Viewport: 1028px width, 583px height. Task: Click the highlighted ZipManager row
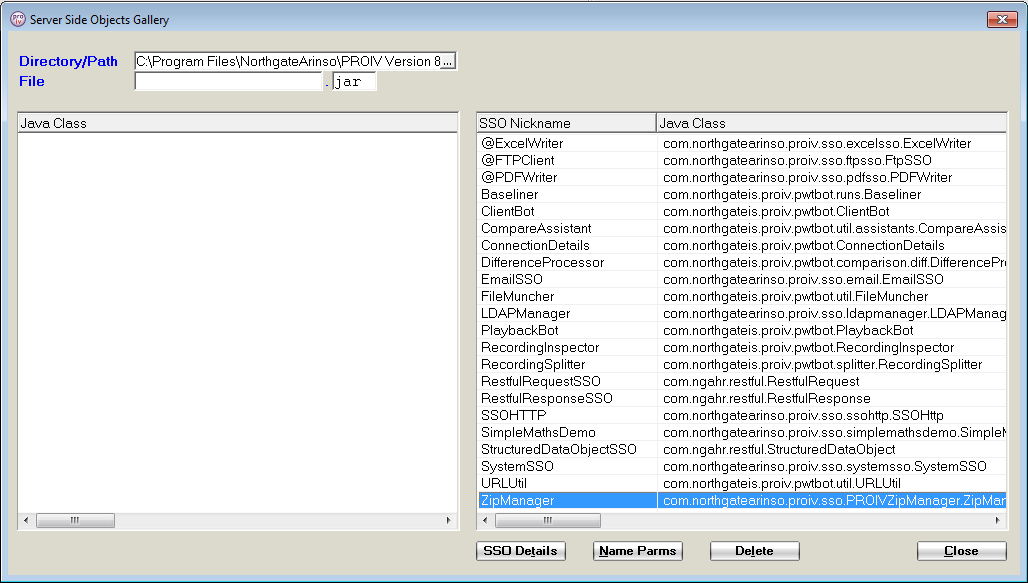tap(742, 500)
